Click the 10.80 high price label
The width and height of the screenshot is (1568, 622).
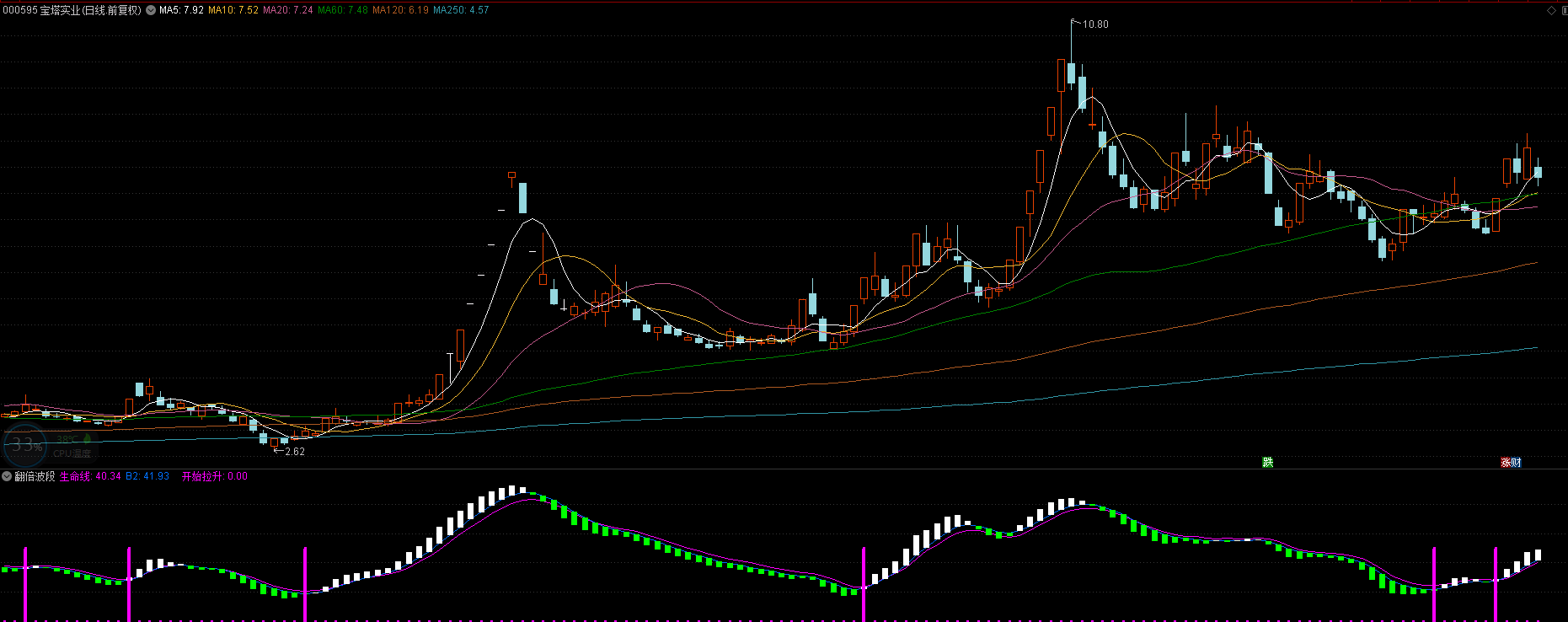(1095, 24)
